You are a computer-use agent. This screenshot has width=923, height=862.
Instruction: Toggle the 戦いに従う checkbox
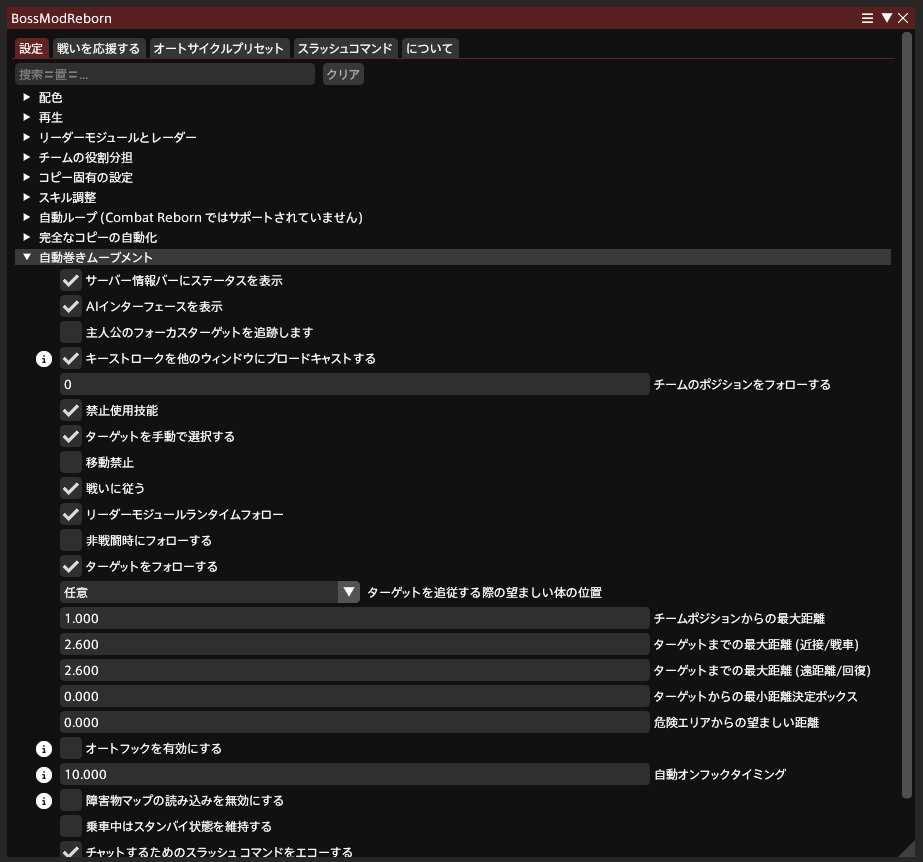click(x=71, y=488)
